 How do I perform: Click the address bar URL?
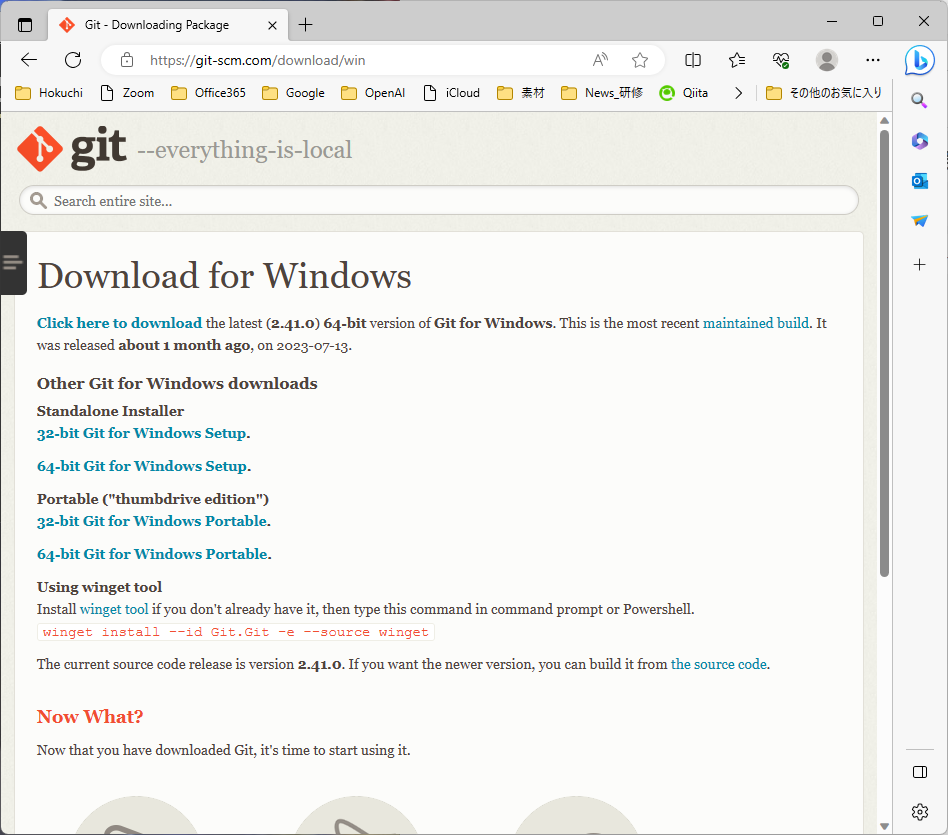coord(258,60)
